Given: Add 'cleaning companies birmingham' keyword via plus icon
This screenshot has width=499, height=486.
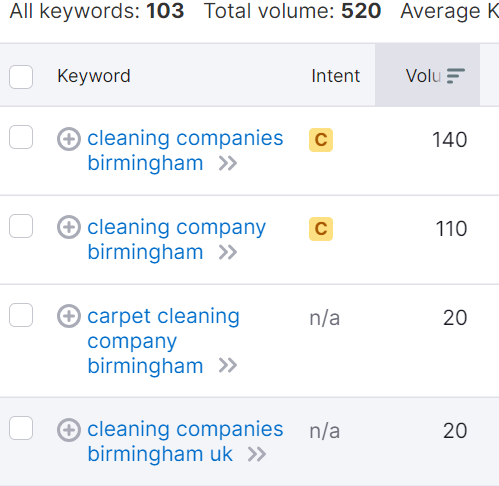Looking at the screenshot, I should [x=69, y=139].
